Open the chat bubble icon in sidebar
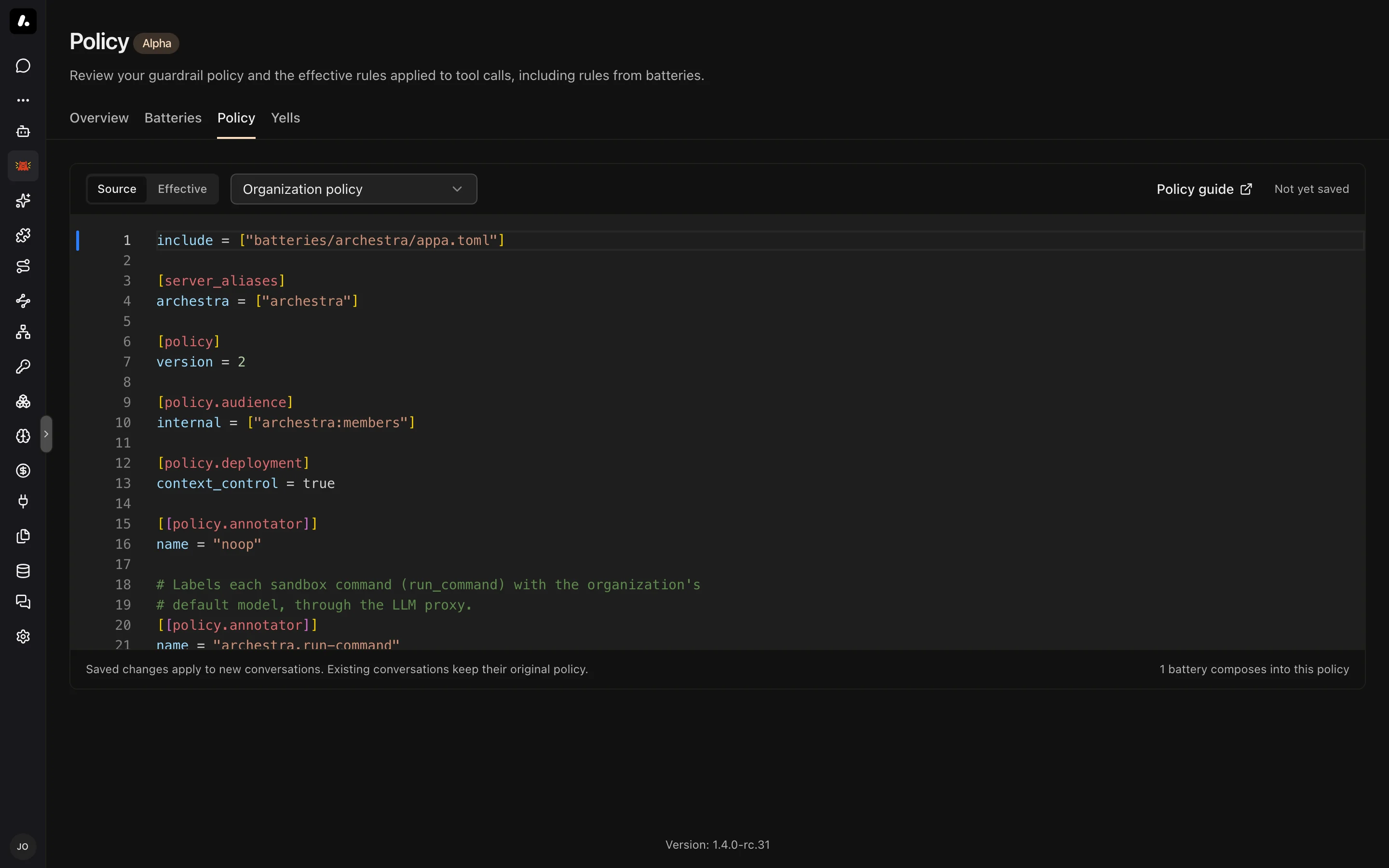Viewport: 1389px width, 868px height. coord(23,66)
